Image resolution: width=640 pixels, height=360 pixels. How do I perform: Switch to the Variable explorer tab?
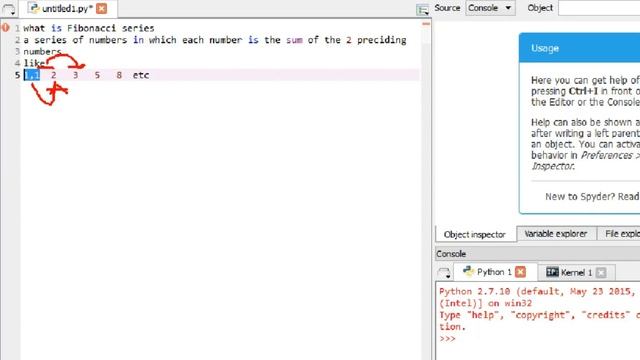(556, 234)
